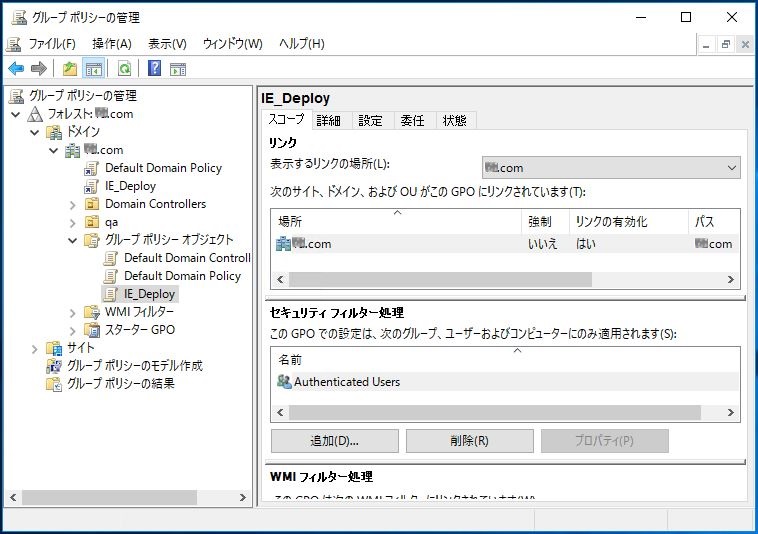Select the グループ ポリシーのモデル作成 node

click(x=134, y=366)
